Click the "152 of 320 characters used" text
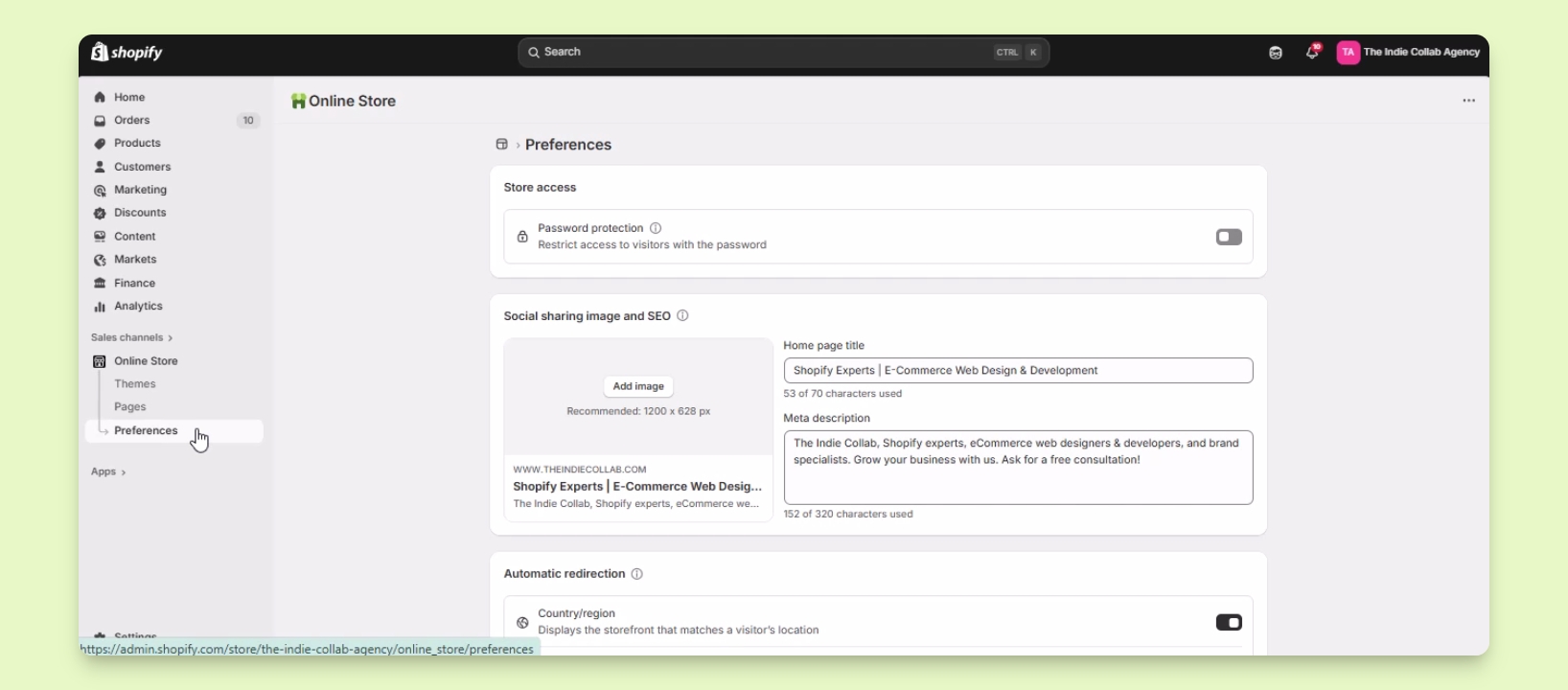Viewport: 1568px width, 690px height. click(848, 515)
